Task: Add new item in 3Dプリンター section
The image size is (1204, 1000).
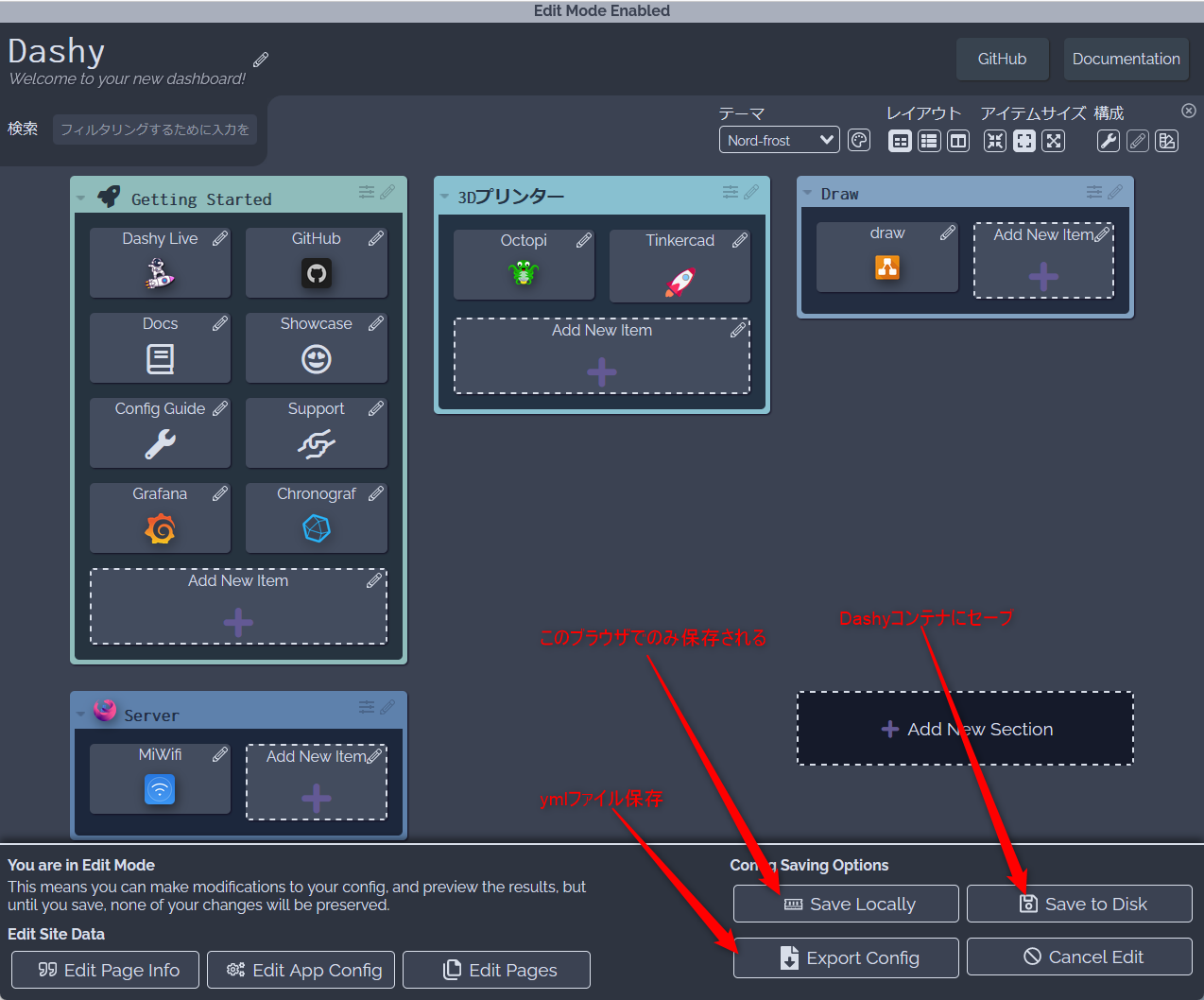Action: 602,356
